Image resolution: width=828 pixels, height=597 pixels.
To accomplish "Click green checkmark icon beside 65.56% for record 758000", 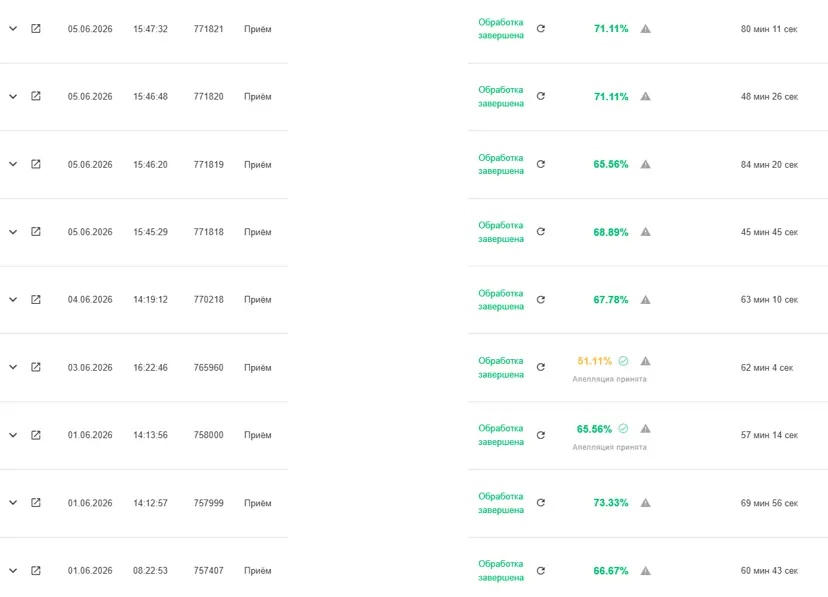I will (623, 429).
